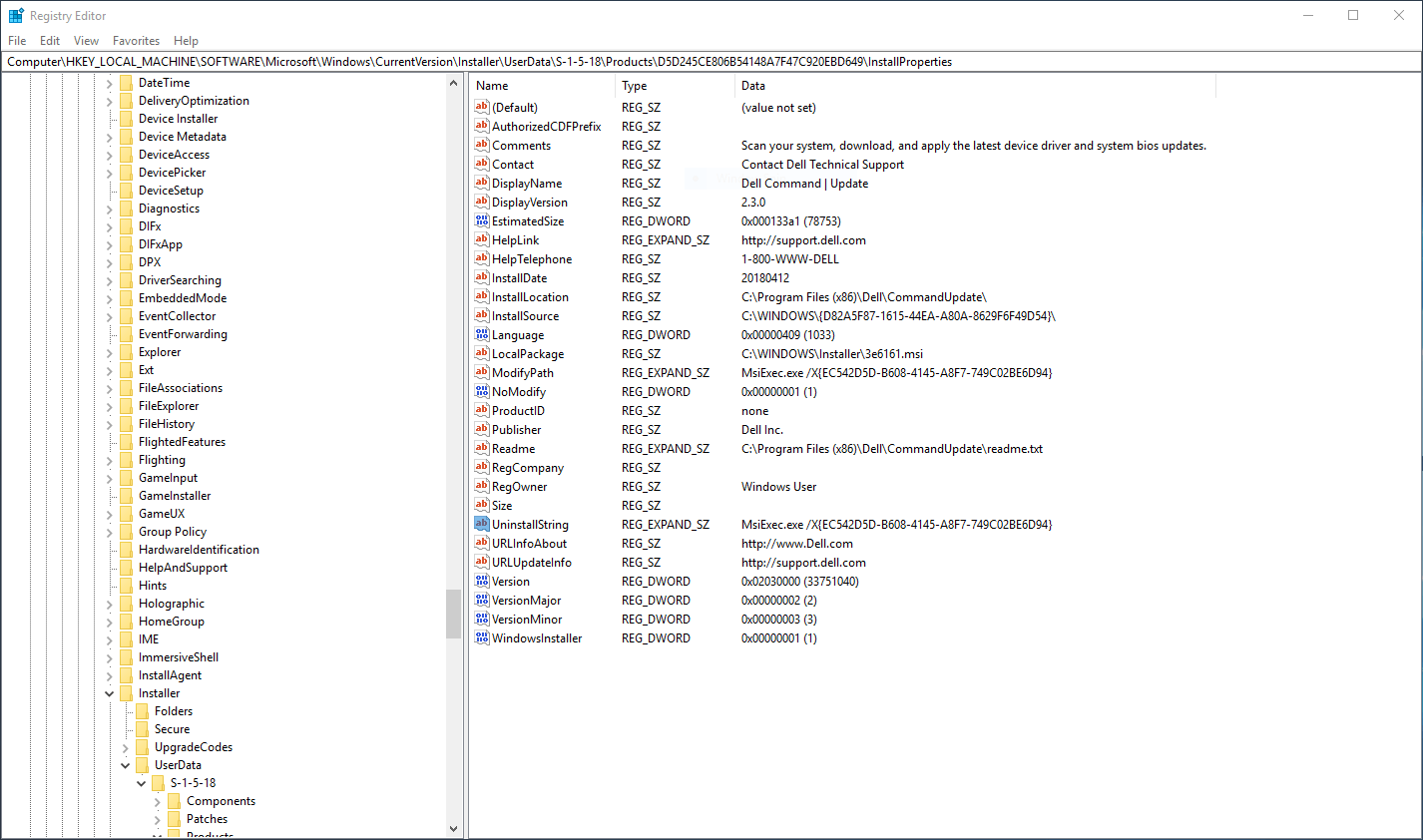The height and width of the screenshot is (840, 1423).
Task: Click the InstallLocation string icon
Action: click(x=482, y=297)
